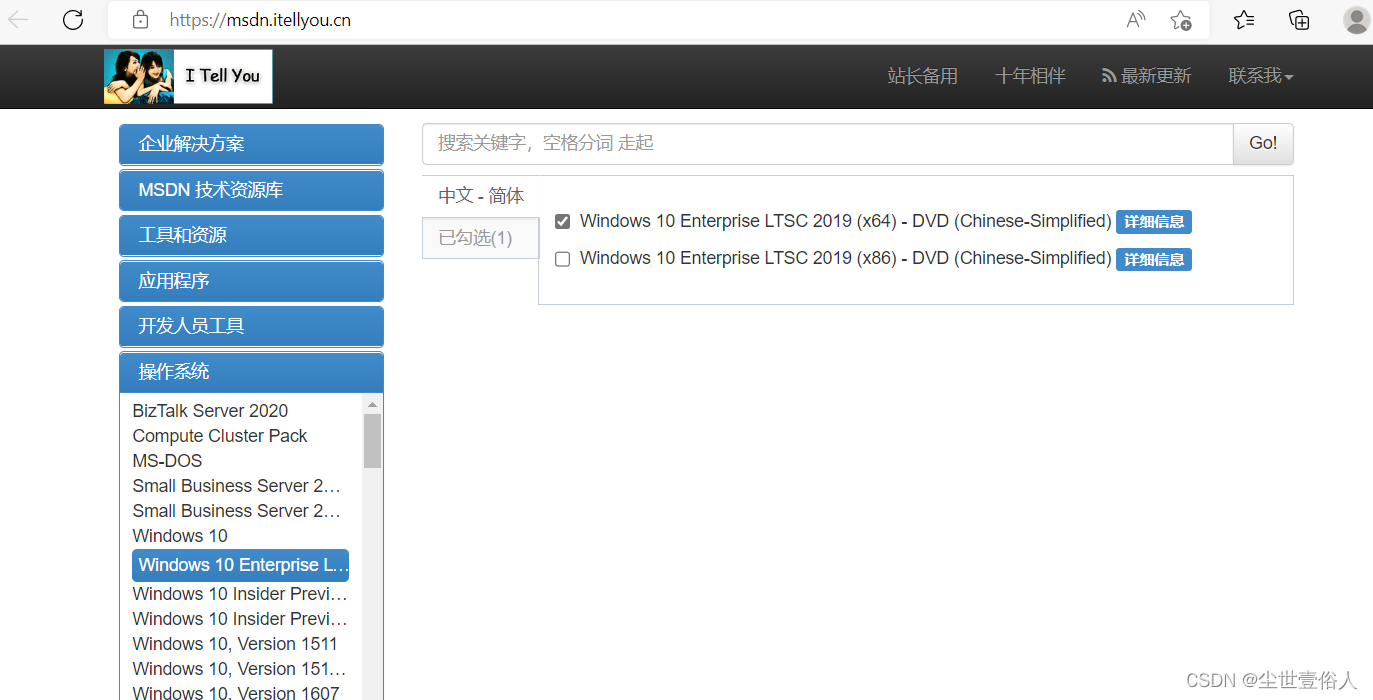This screenshot has height=700, width=1373.
Task: Uncheck the LTSC 2019 (x64) checkbox
Action: point(562,222)
